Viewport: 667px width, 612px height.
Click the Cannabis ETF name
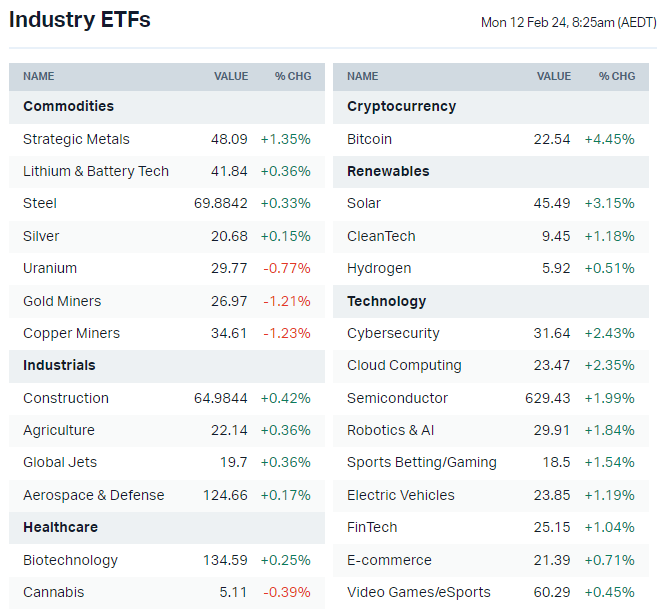coord(54,592)
